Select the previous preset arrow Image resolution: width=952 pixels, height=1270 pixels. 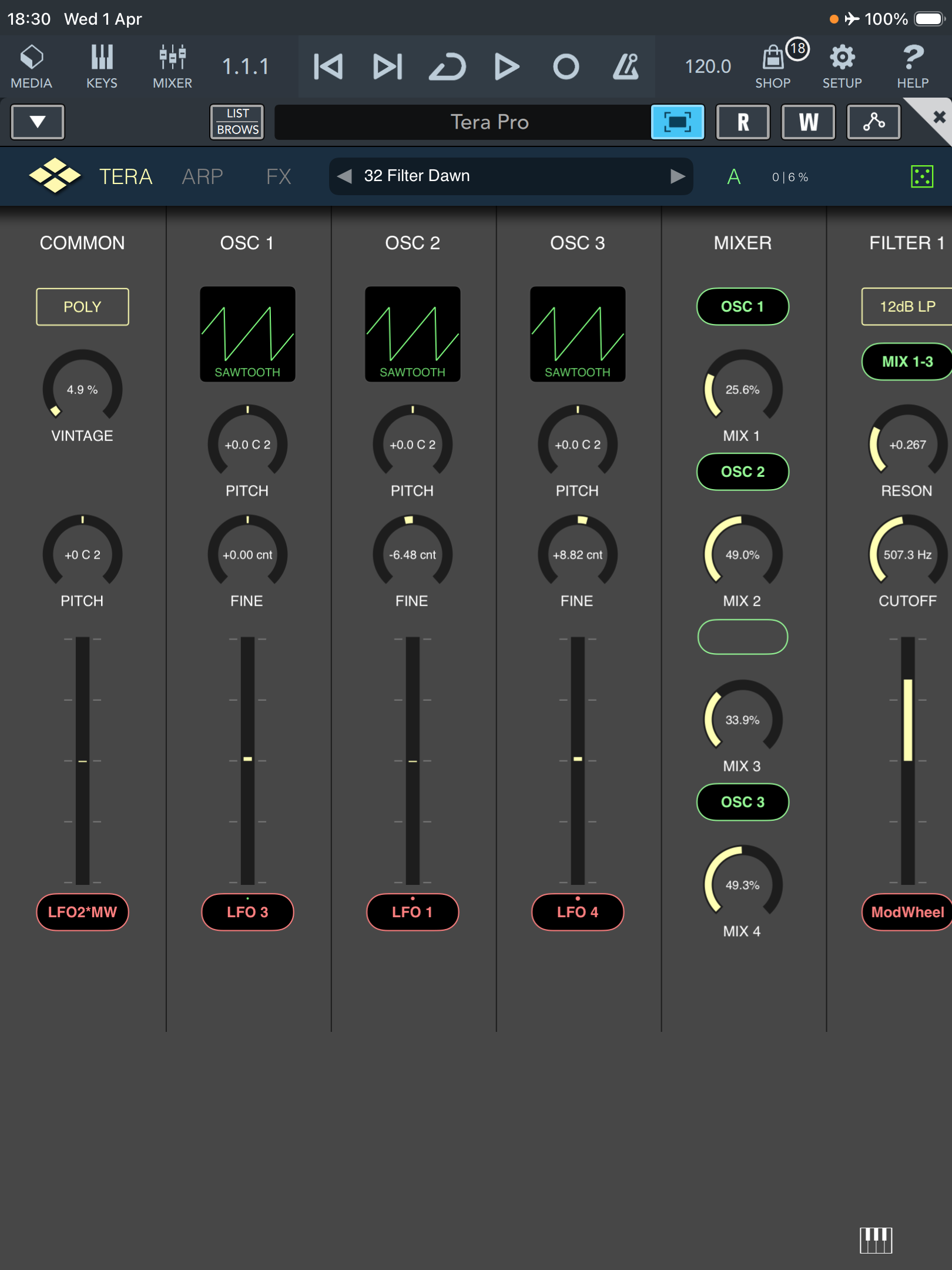pyautogui.click(x=345, y=176)
